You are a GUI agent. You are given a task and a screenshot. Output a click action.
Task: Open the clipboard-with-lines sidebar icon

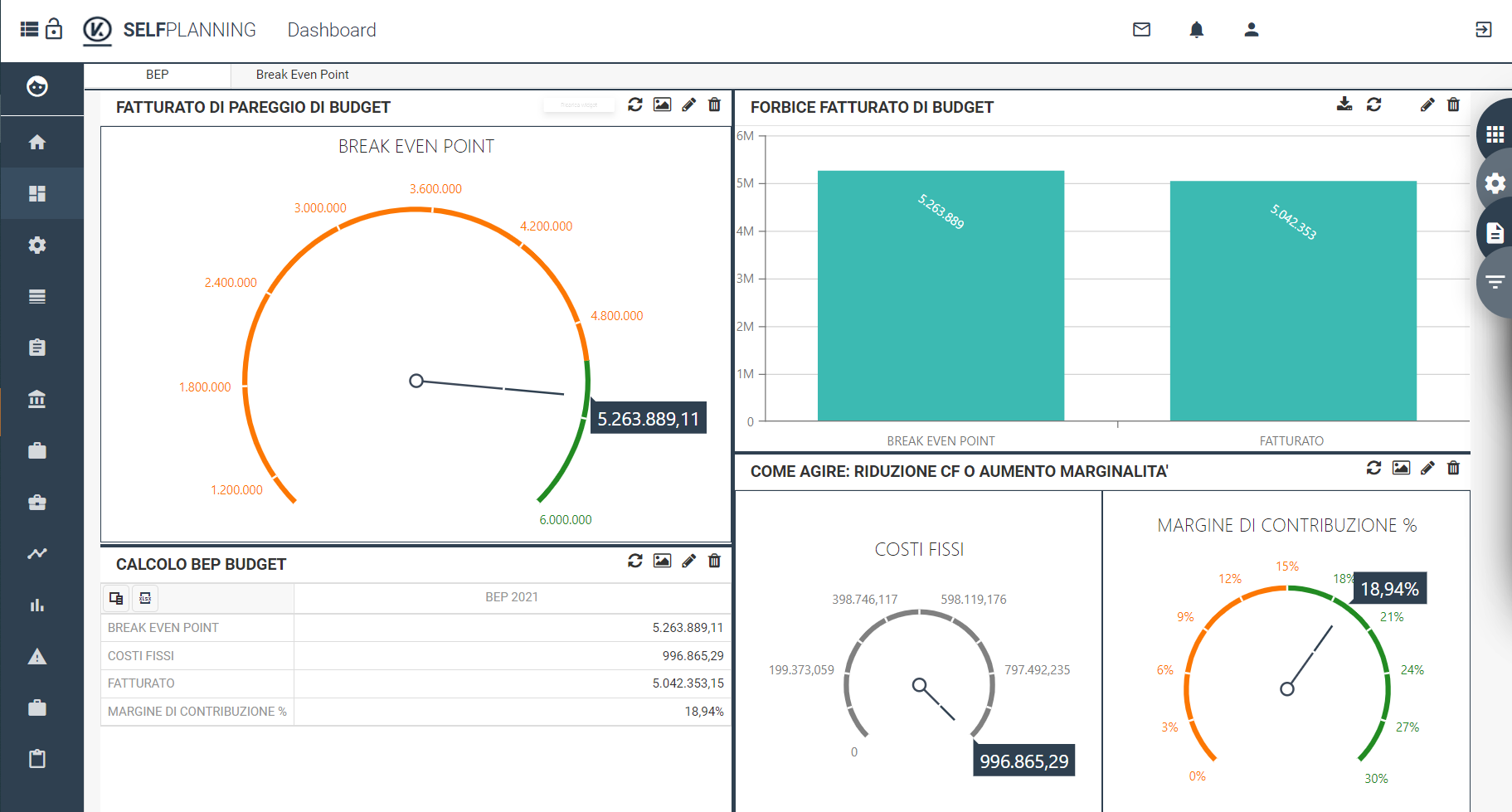[x=37, y=348]
